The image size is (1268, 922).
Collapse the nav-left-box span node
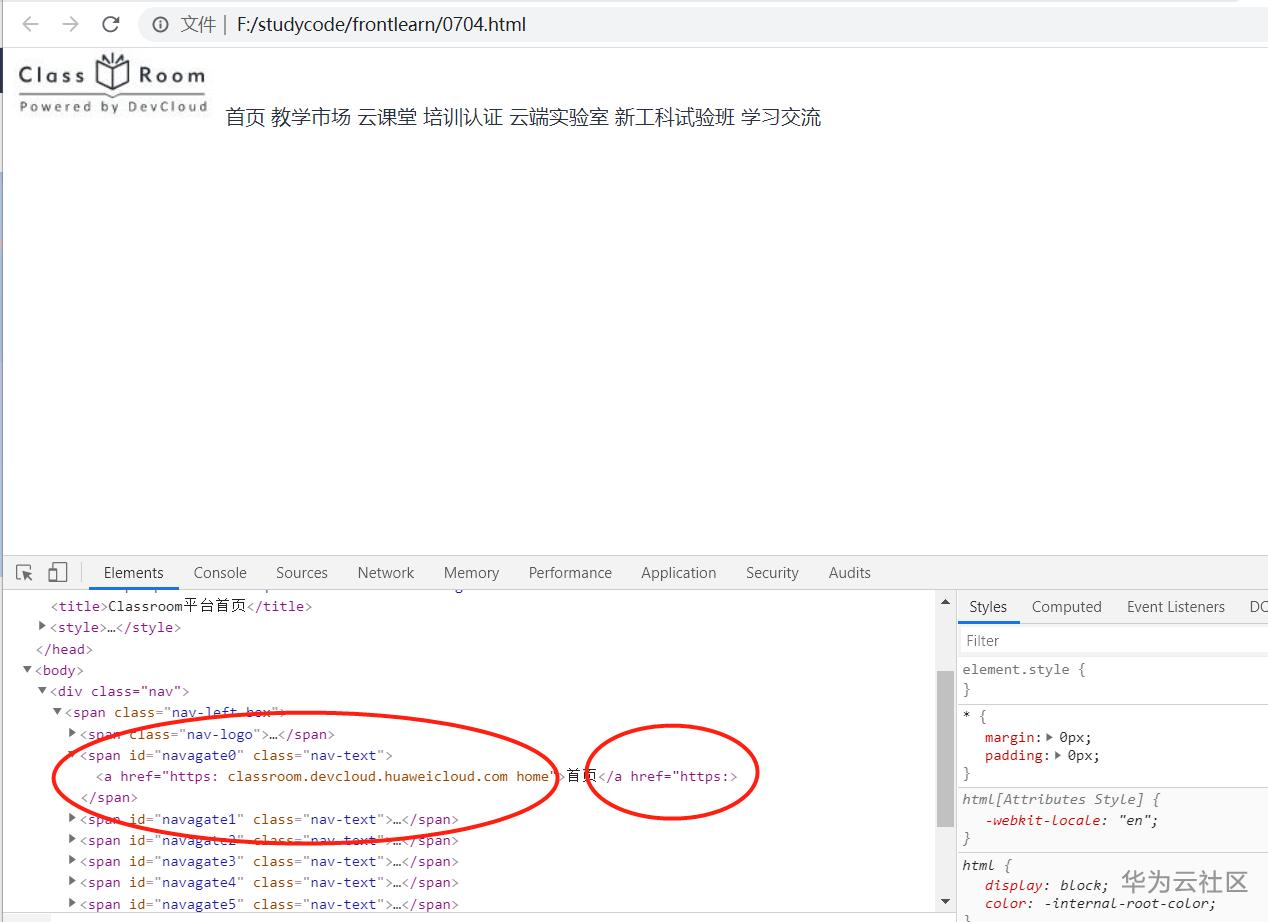57,711
